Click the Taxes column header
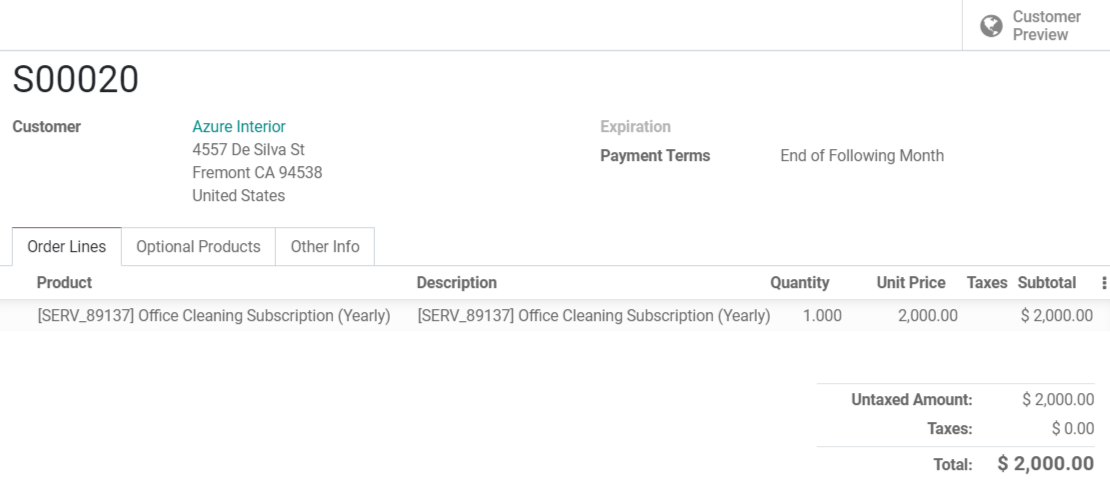The width and height of the screenshot is (1110, 482). tap(986, 283)
